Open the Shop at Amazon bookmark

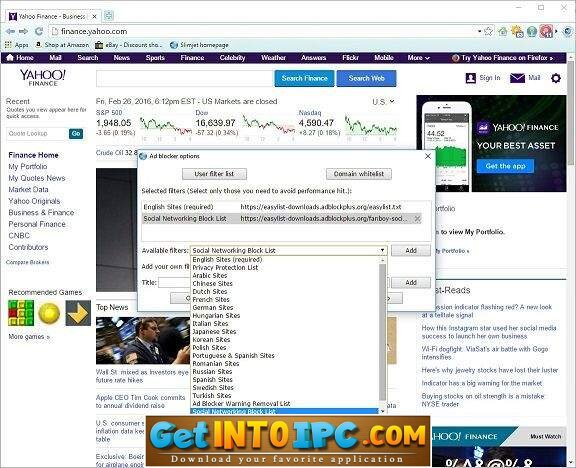(x=62, y=45)
